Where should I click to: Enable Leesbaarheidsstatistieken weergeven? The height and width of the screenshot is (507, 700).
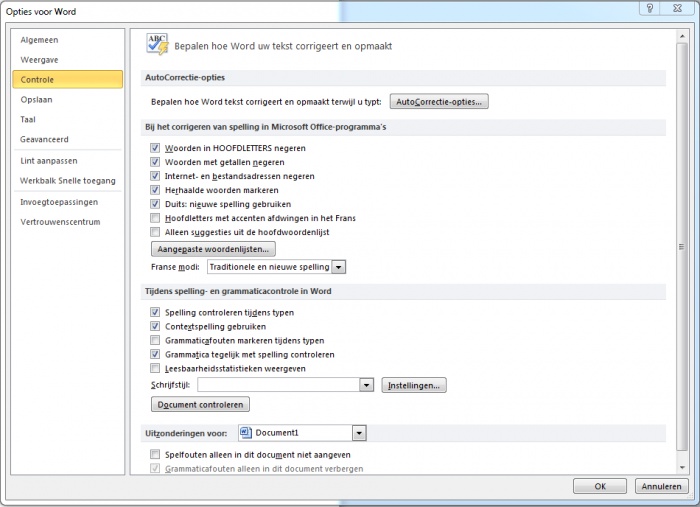tap(155, 369)
